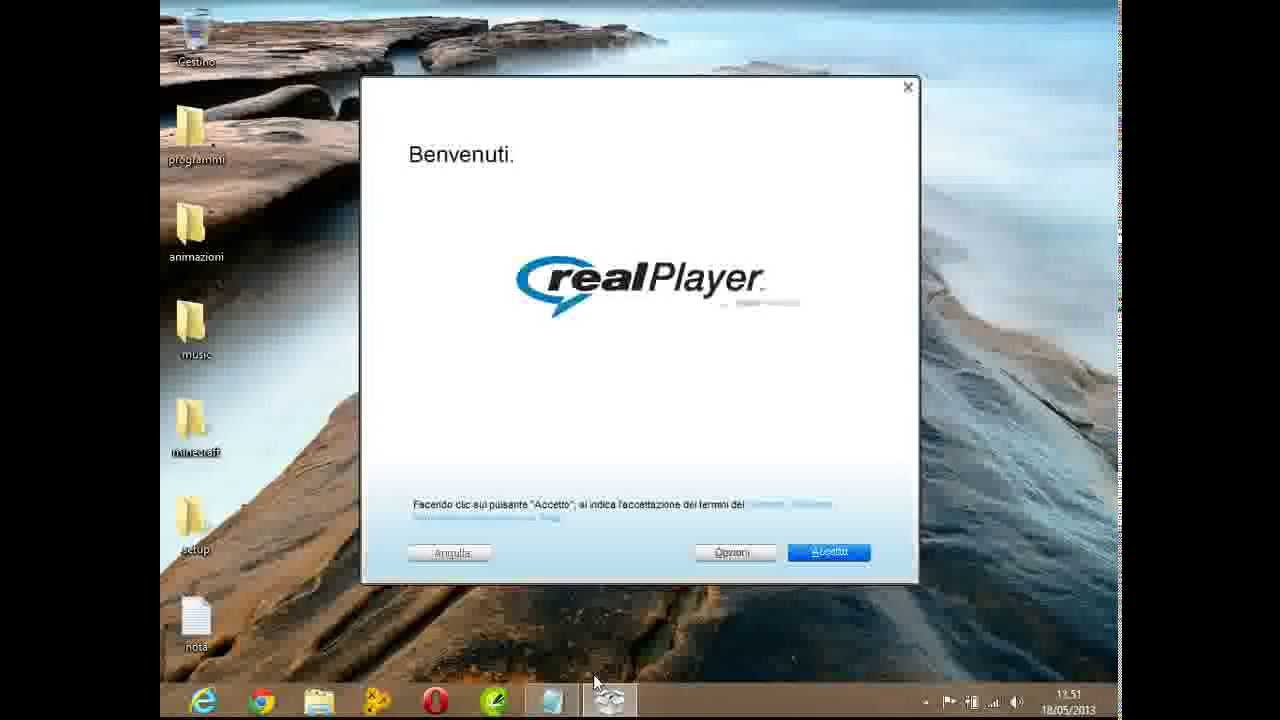This screenshot has width=1280, height=720.
Task: Open the taskbar clock and date
Action: pos(1068,702)
